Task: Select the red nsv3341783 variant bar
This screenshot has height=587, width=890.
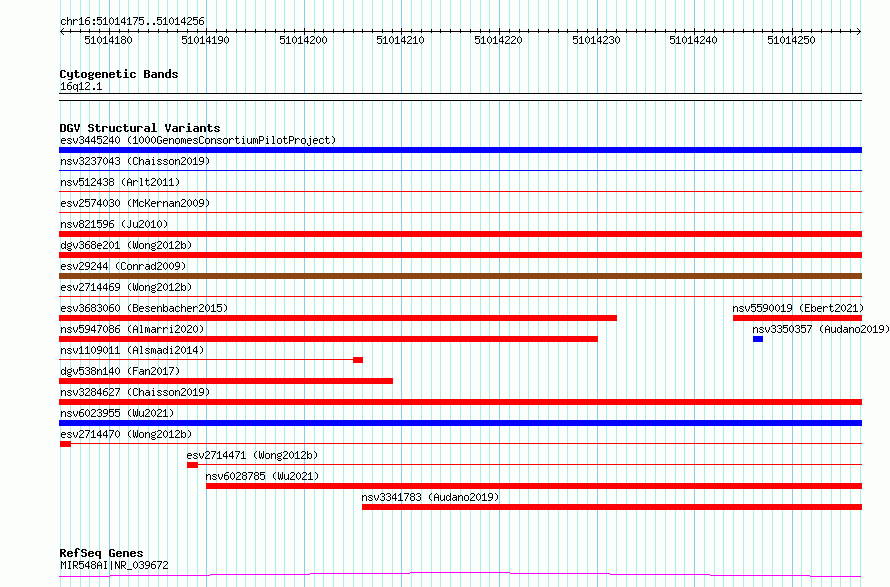Action: [x=612, y=507]
